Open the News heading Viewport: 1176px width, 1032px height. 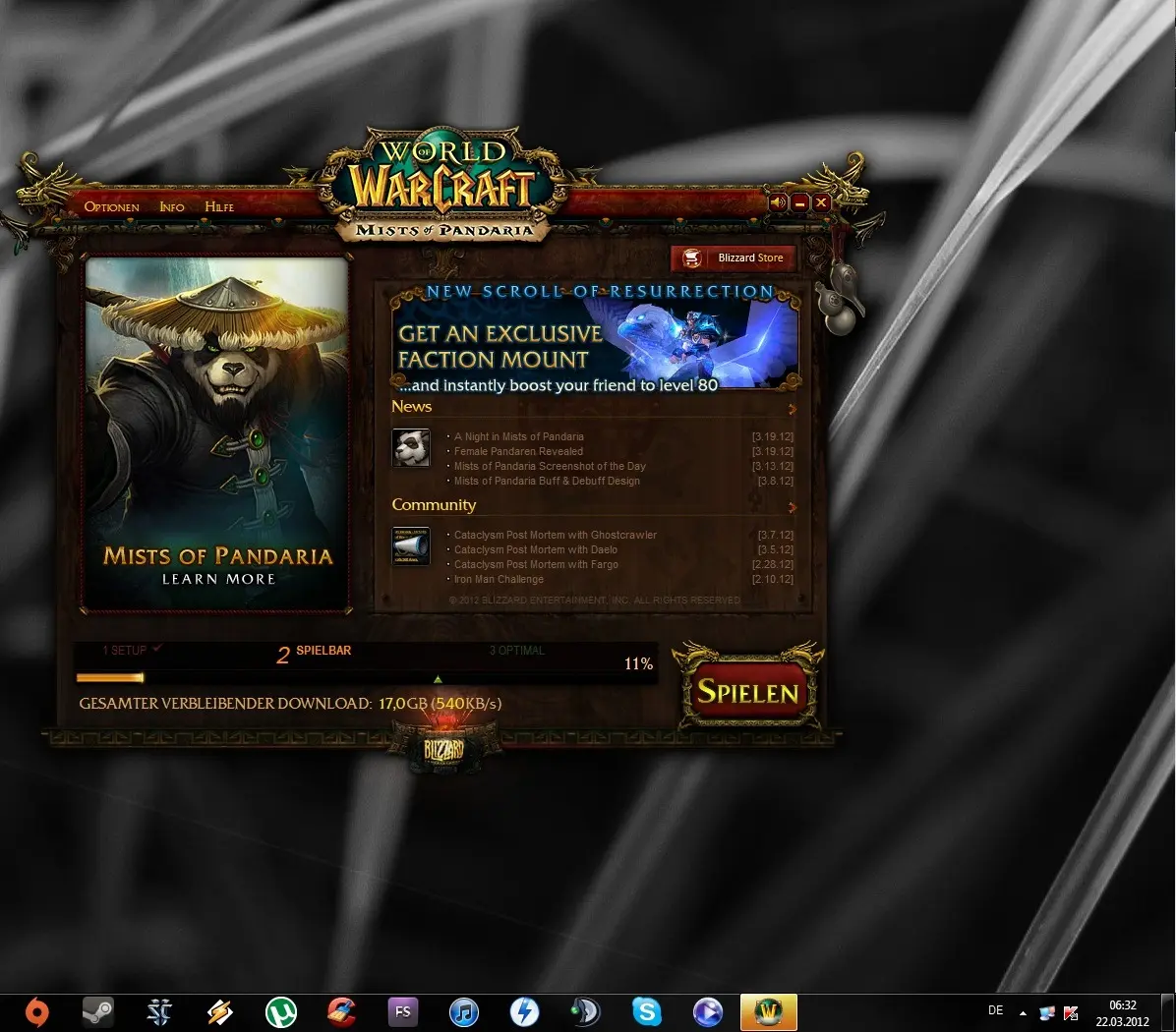[412, 406]
